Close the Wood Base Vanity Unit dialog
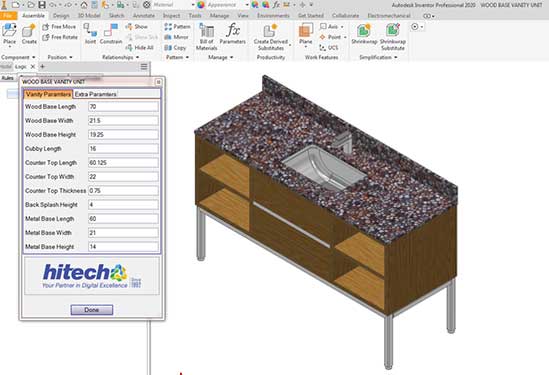549x375 pixels. tap(159, 82)
